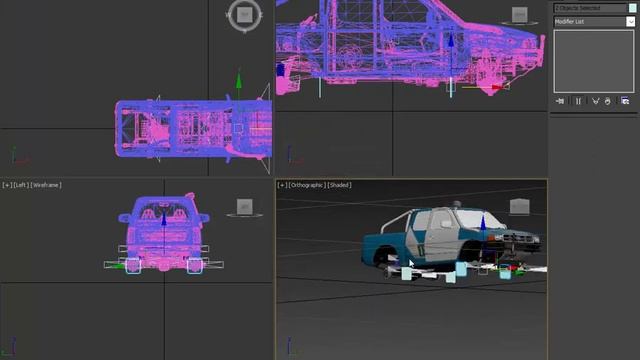Viewport: 640px width, 360px height.
Task: Click the ViewCube in the Left viewport
Action: point(244,207)
